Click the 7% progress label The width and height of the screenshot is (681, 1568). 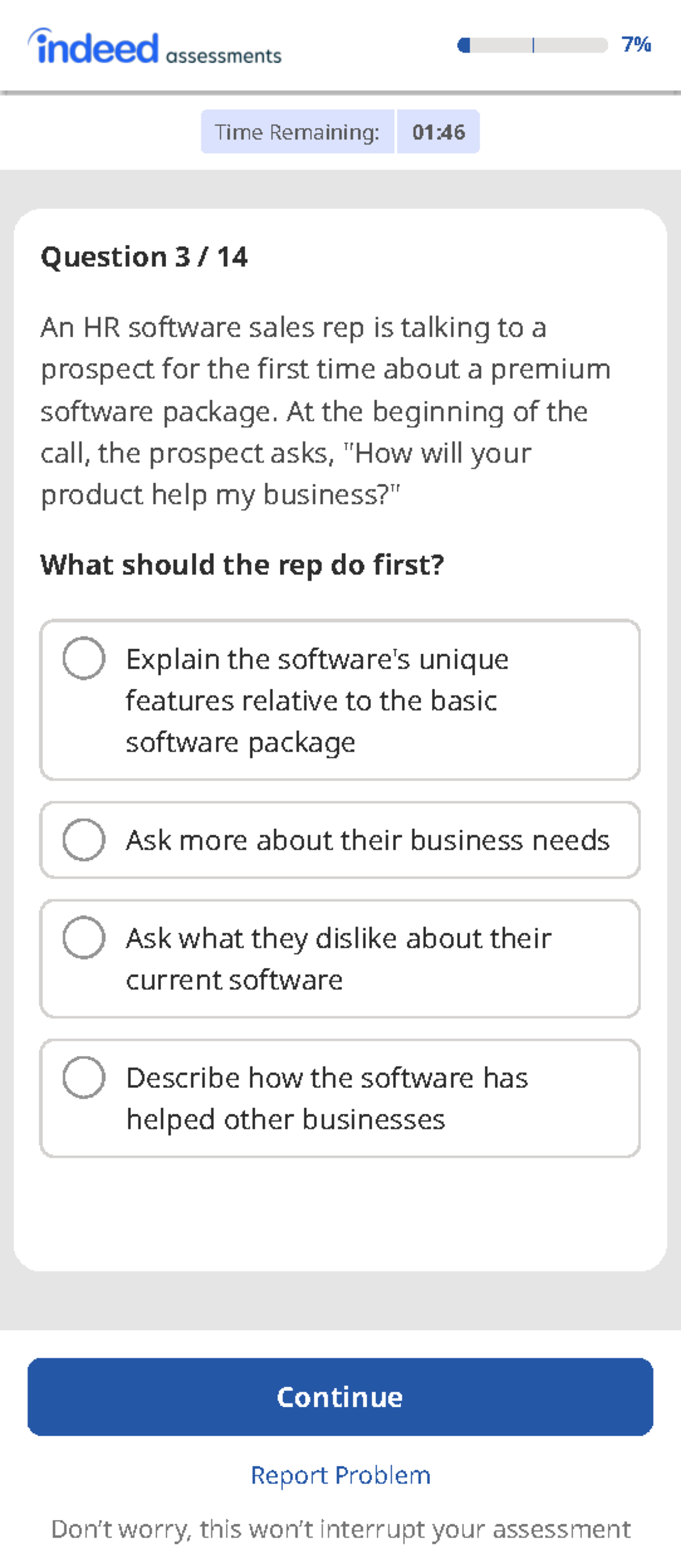pos(635,44)
